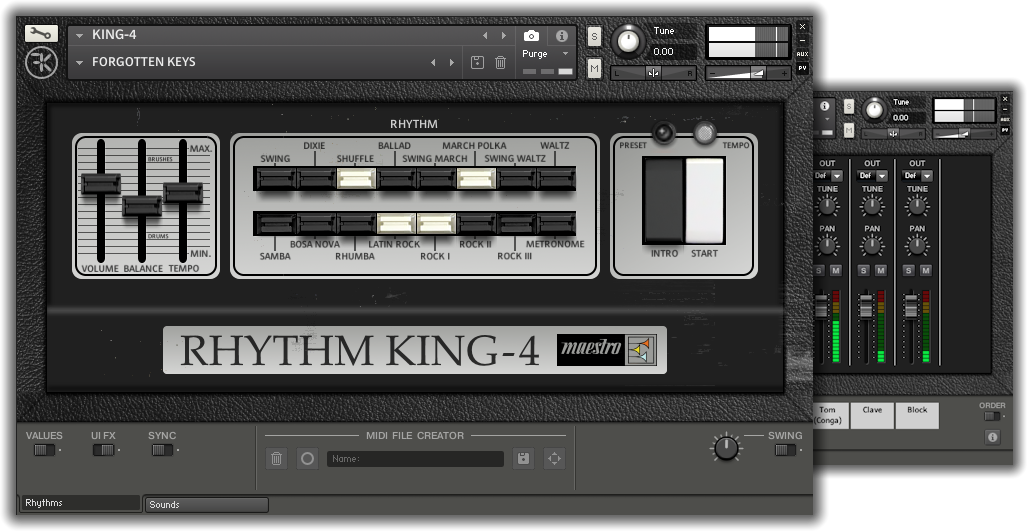Viewport: 1032px width, 532px height.
Task: Solo the Block channel with its S button
Action: point(908,271)
